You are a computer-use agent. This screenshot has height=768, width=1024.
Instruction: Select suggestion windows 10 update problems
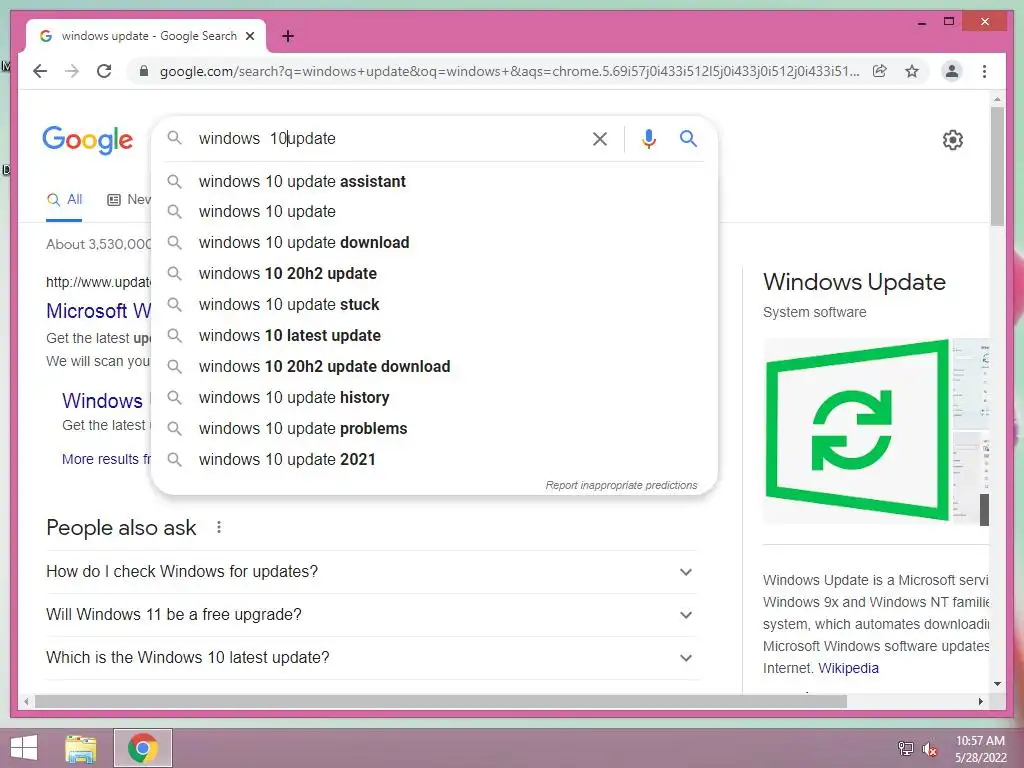(x=434, y=429)
